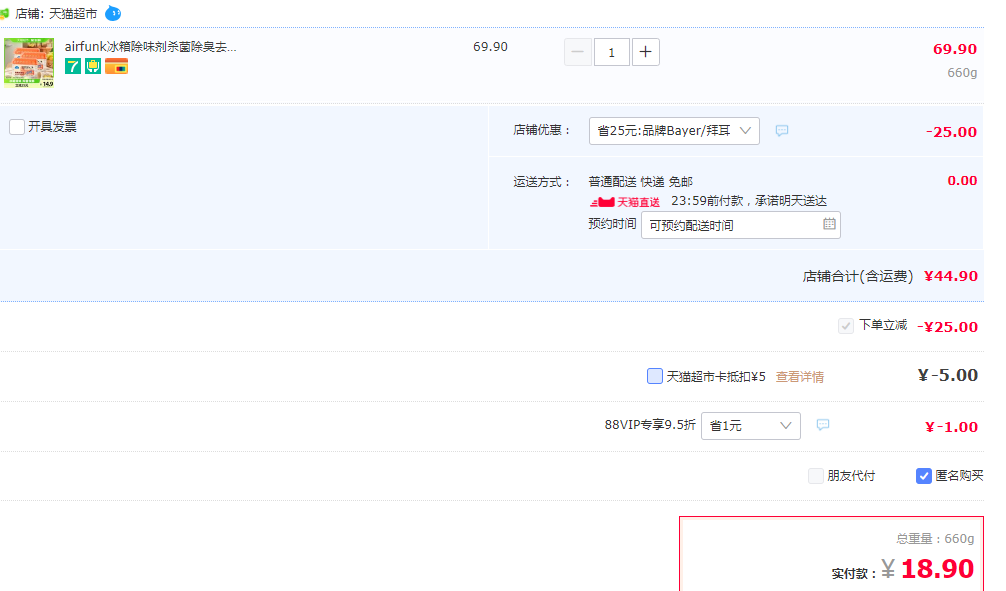
Task: Open the airfunk product thumbnail image
Action: coord(29,63)
